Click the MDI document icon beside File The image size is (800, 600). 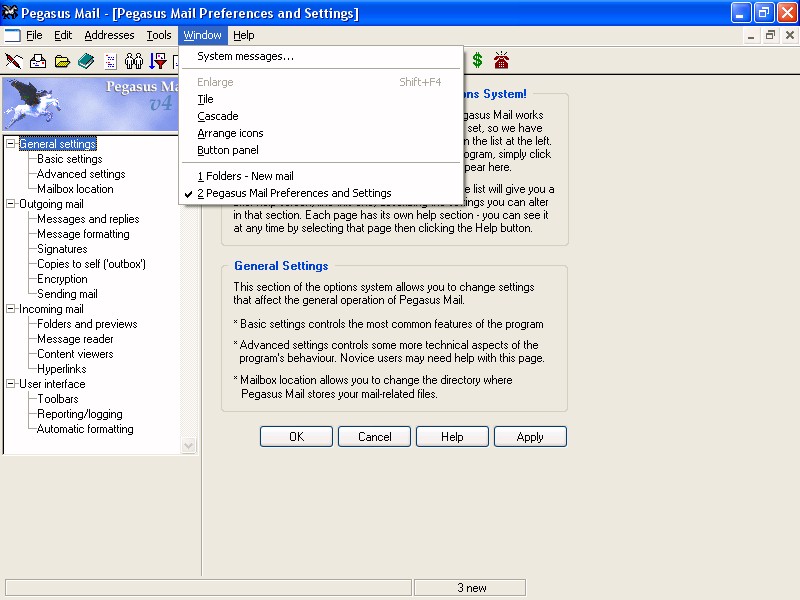pos(12,35)
